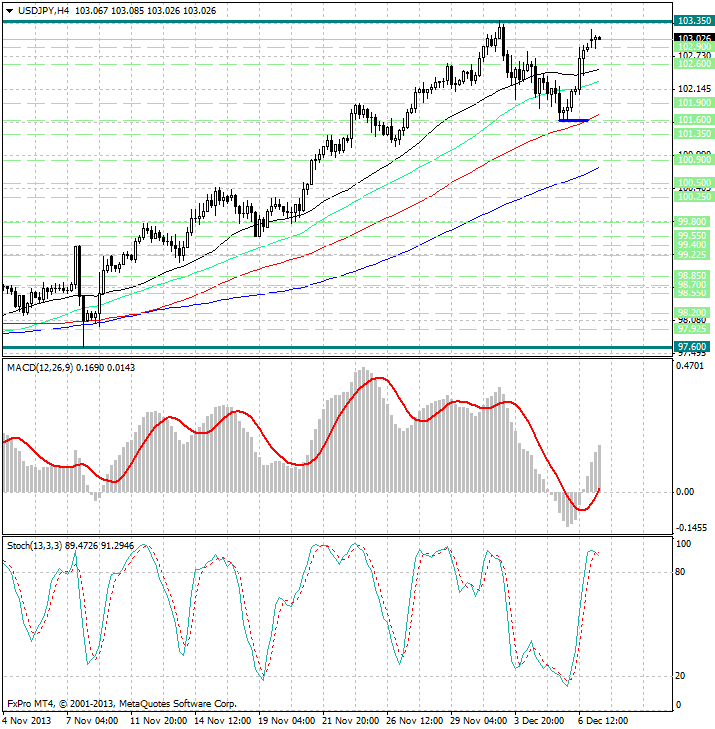
Task: Click the Stochastic 80 level label
Action: coord(680,572)
